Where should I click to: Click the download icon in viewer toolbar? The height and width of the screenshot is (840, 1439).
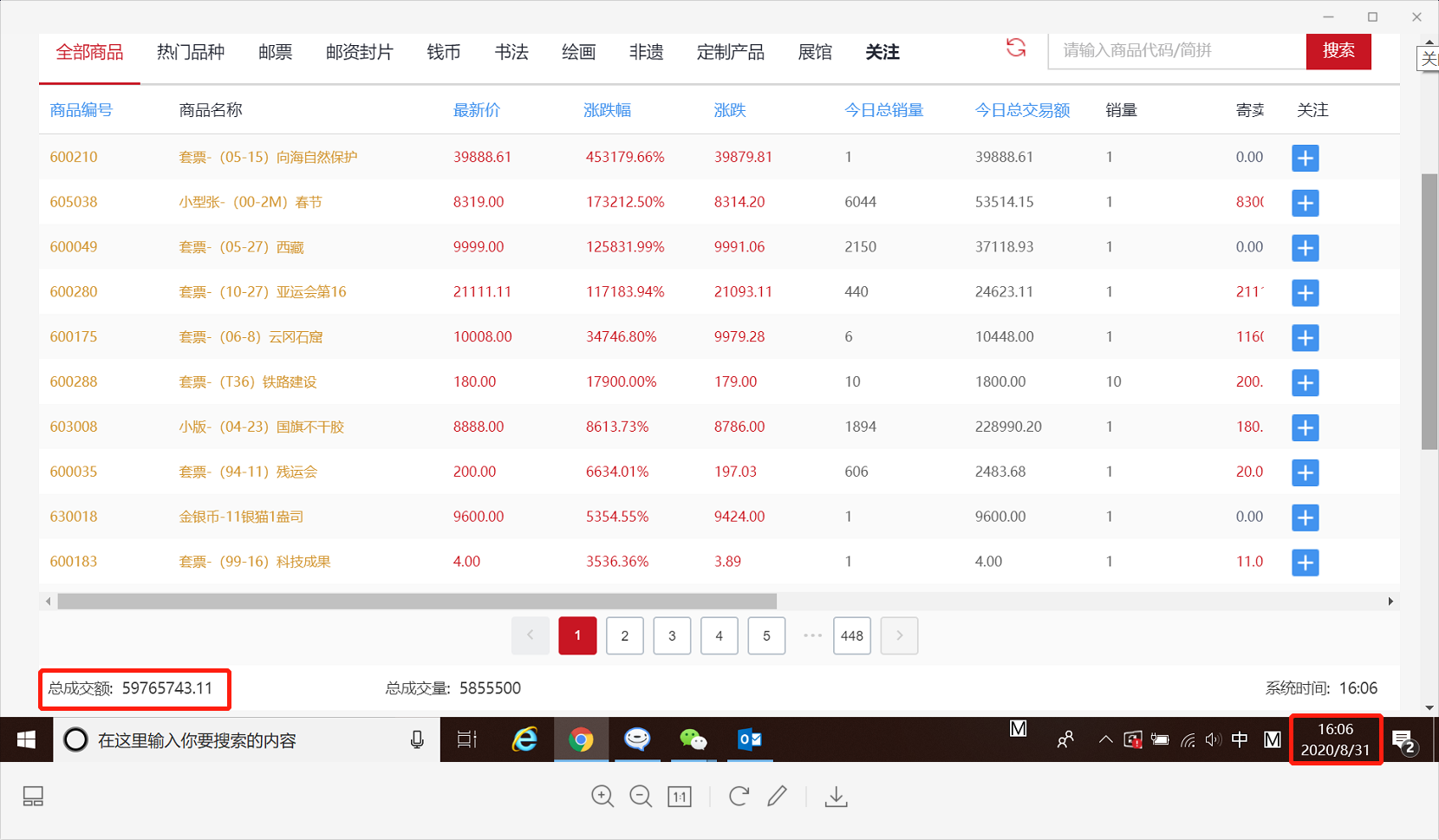click(836, 796)
